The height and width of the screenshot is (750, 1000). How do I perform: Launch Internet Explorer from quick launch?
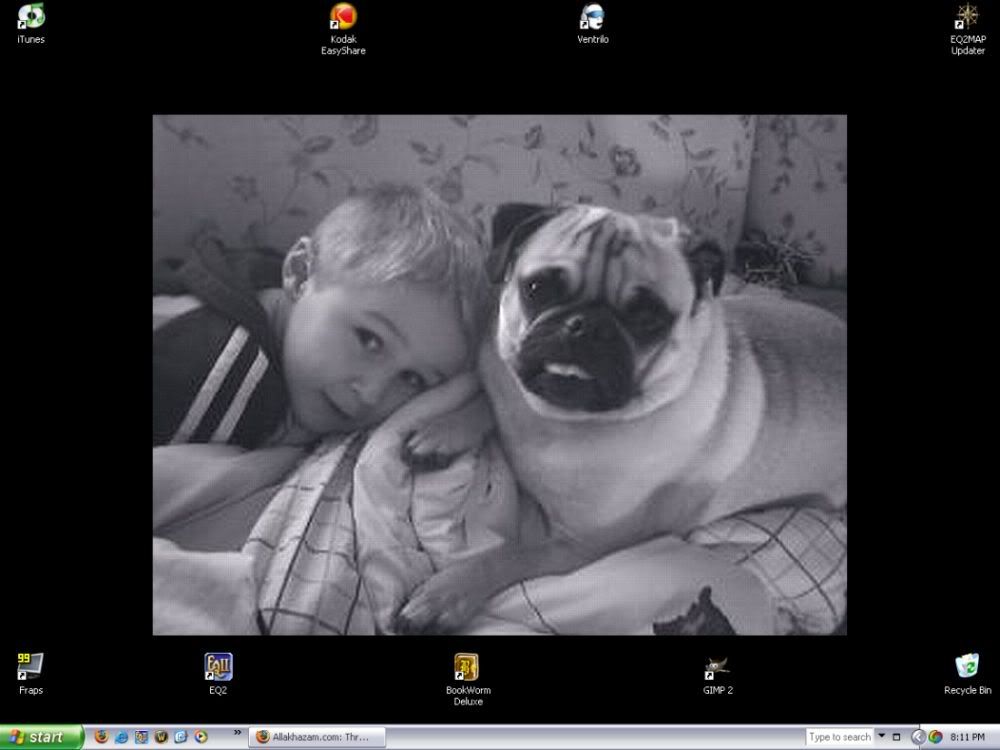coord(121,737)
